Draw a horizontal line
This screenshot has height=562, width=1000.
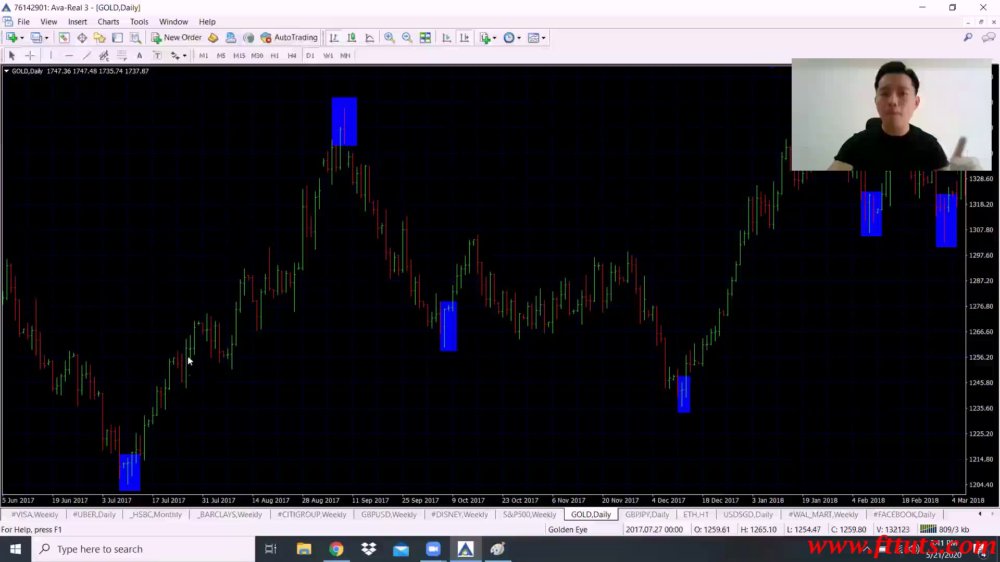click(x=69, y=55)
